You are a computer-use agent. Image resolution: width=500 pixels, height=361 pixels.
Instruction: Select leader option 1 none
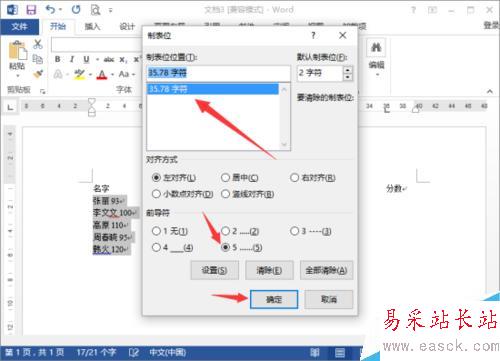point(156,231)
